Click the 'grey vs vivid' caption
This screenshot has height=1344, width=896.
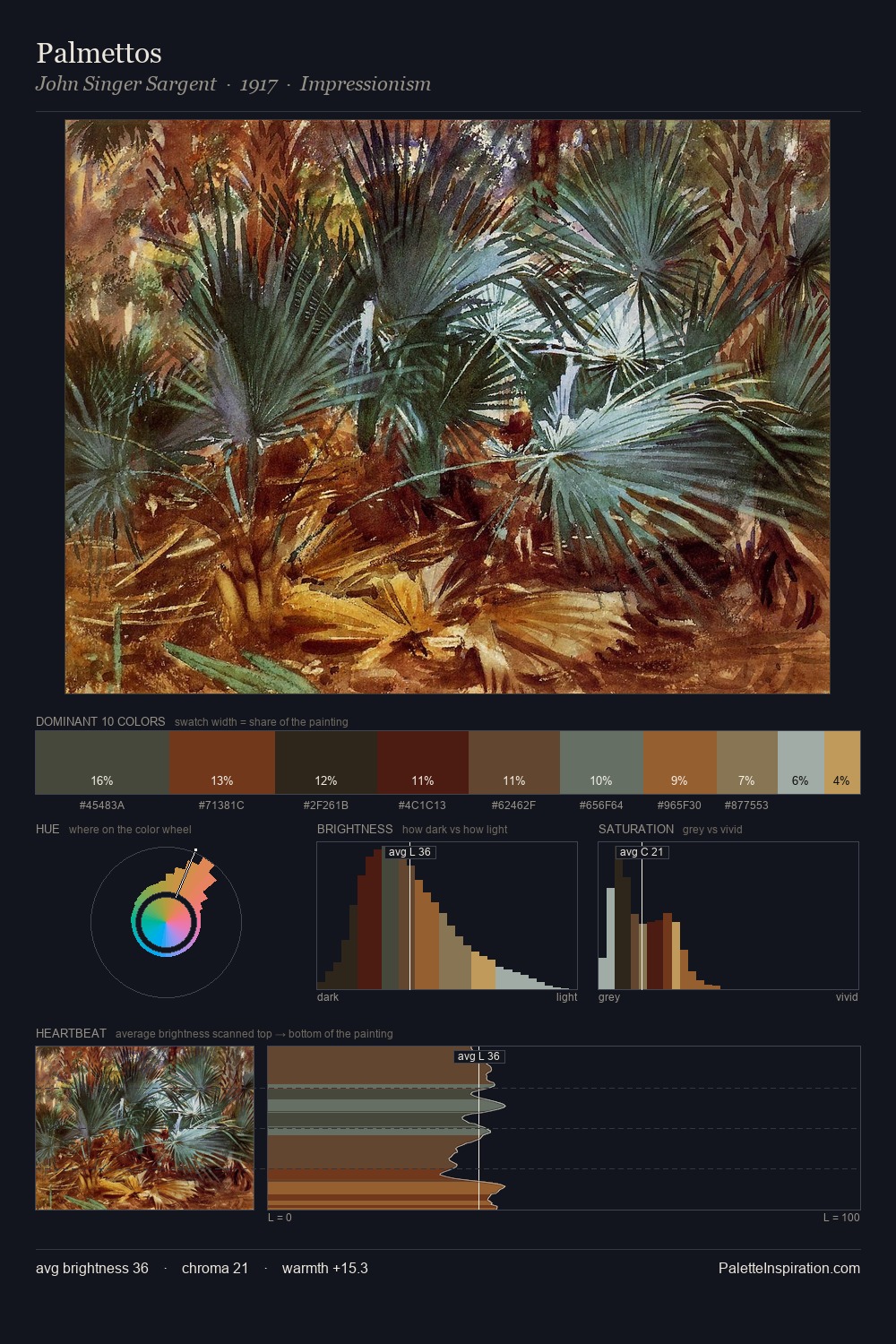(712, 830)
